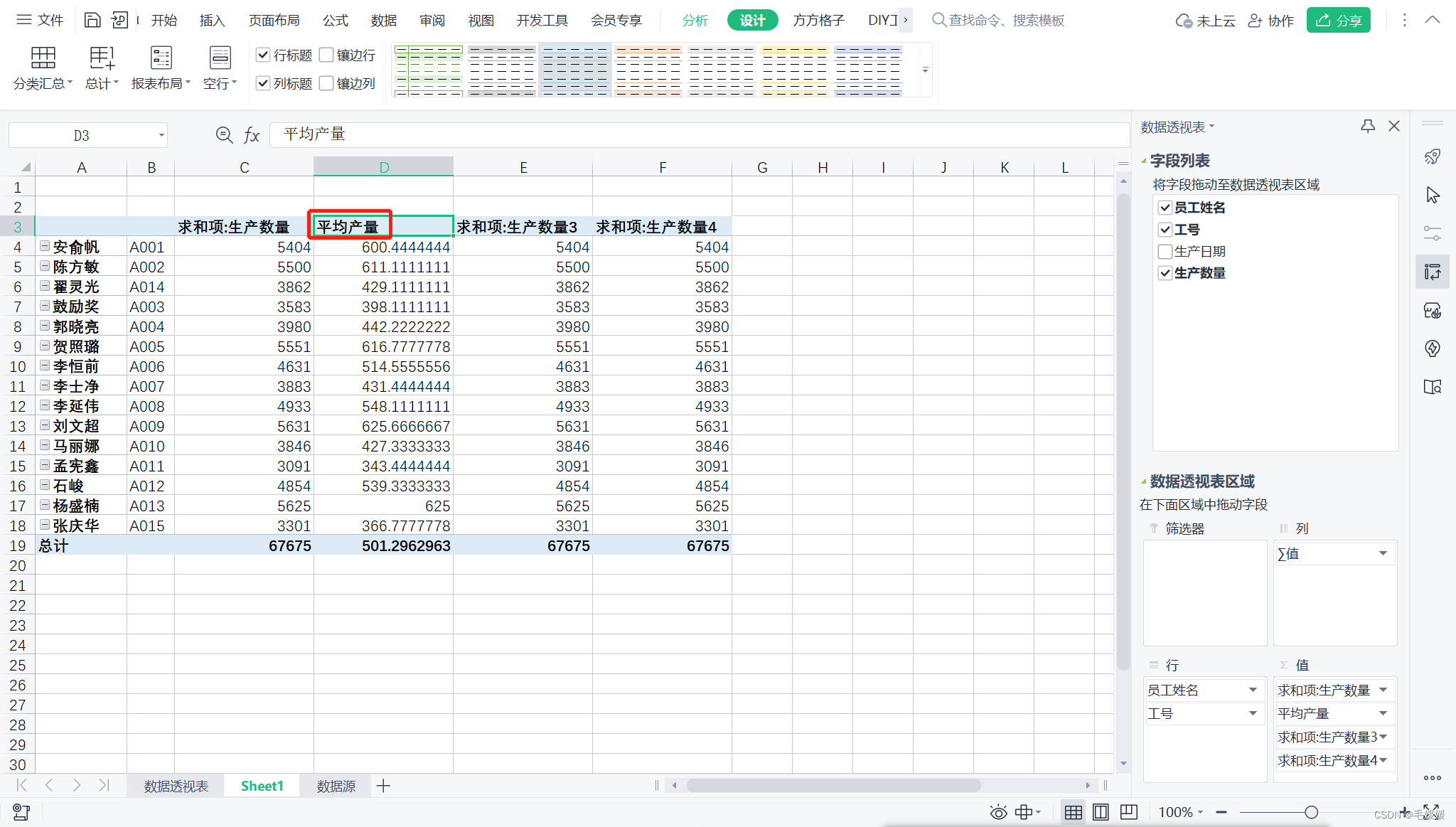Toggle eye protection mode in the status bar

point(998,812)
